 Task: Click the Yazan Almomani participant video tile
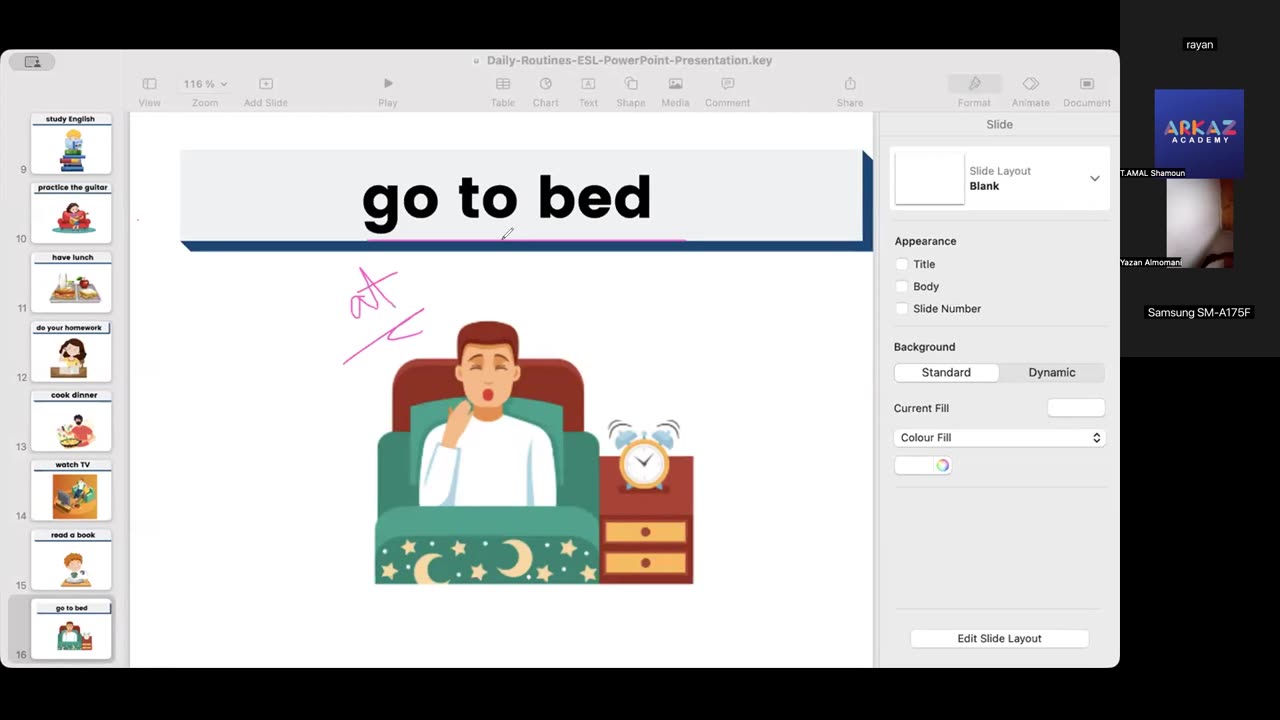(x=1199, y=223)
